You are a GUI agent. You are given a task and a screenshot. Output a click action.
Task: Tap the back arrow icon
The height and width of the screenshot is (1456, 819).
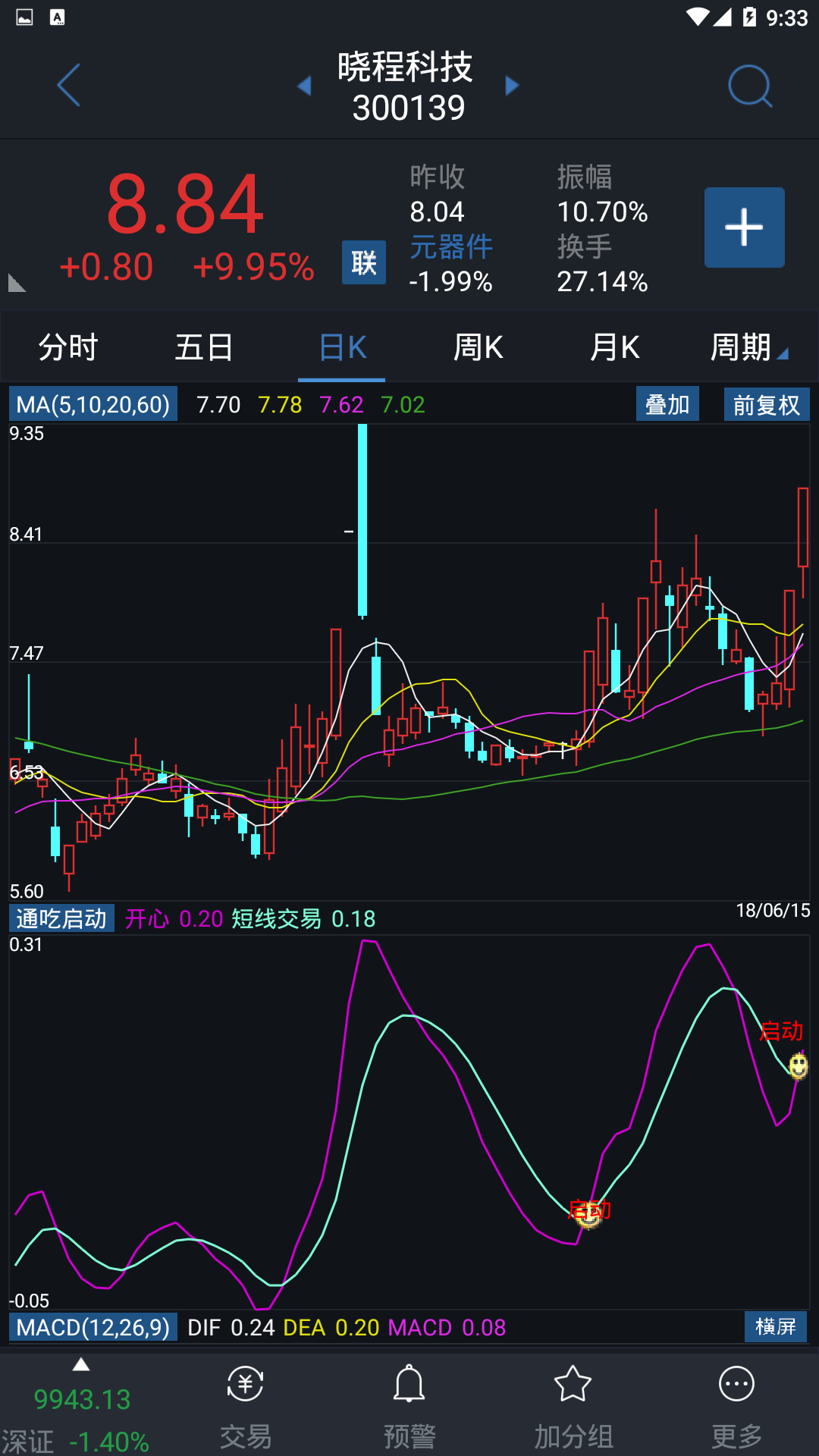68,85
